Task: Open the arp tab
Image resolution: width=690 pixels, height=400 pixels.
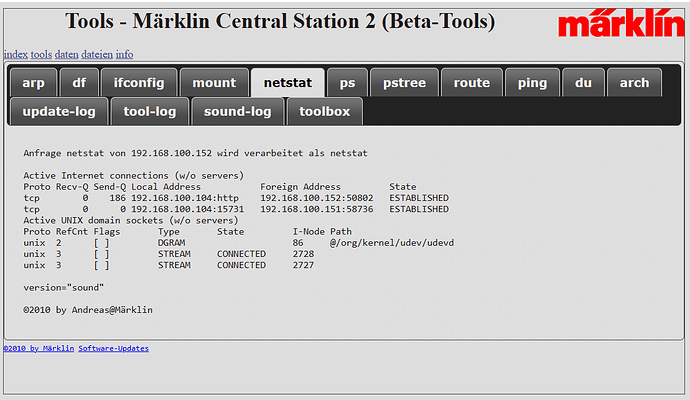Action: coord(33,83)
